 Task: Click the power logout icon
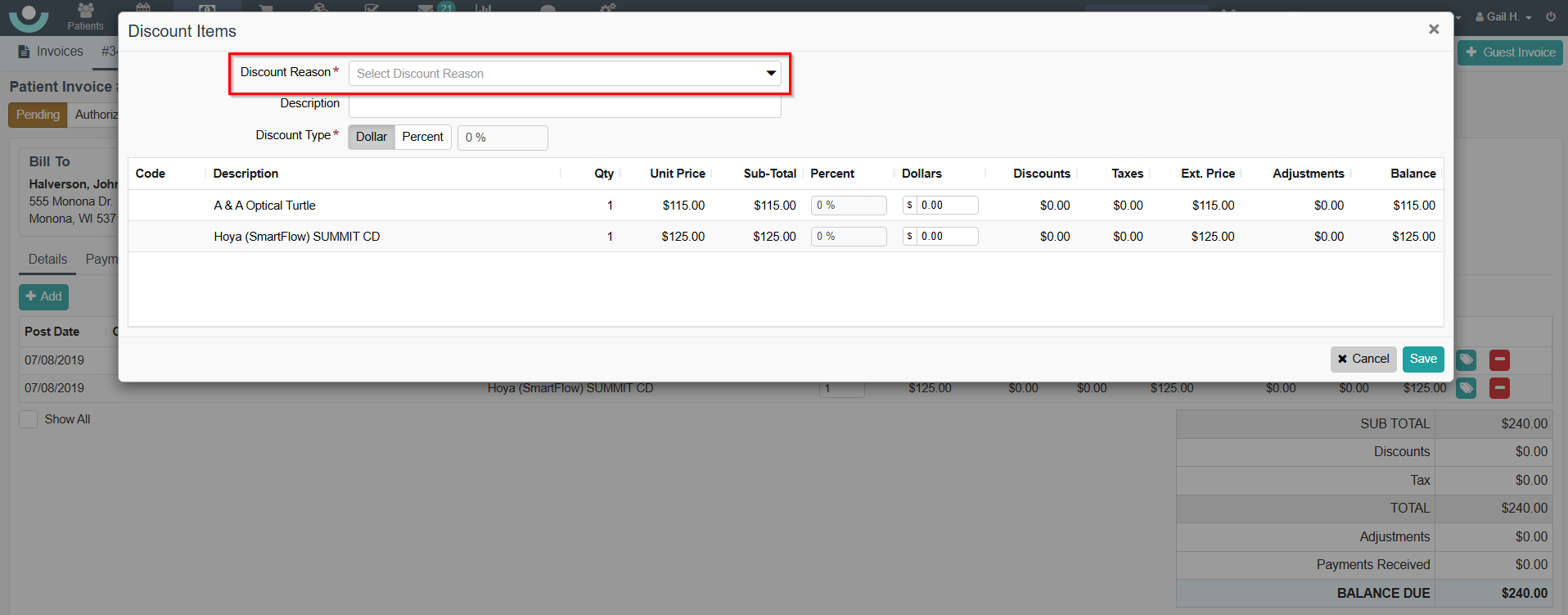pos(1551,16)
